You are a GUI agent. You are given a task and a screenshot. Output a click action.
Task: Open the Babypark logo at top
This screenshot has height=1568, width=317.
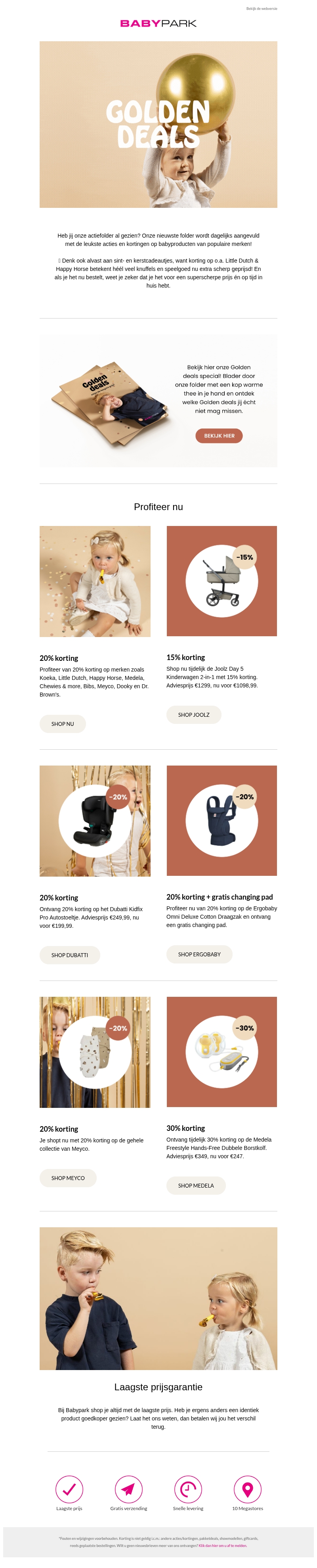(x=158, y=23)
